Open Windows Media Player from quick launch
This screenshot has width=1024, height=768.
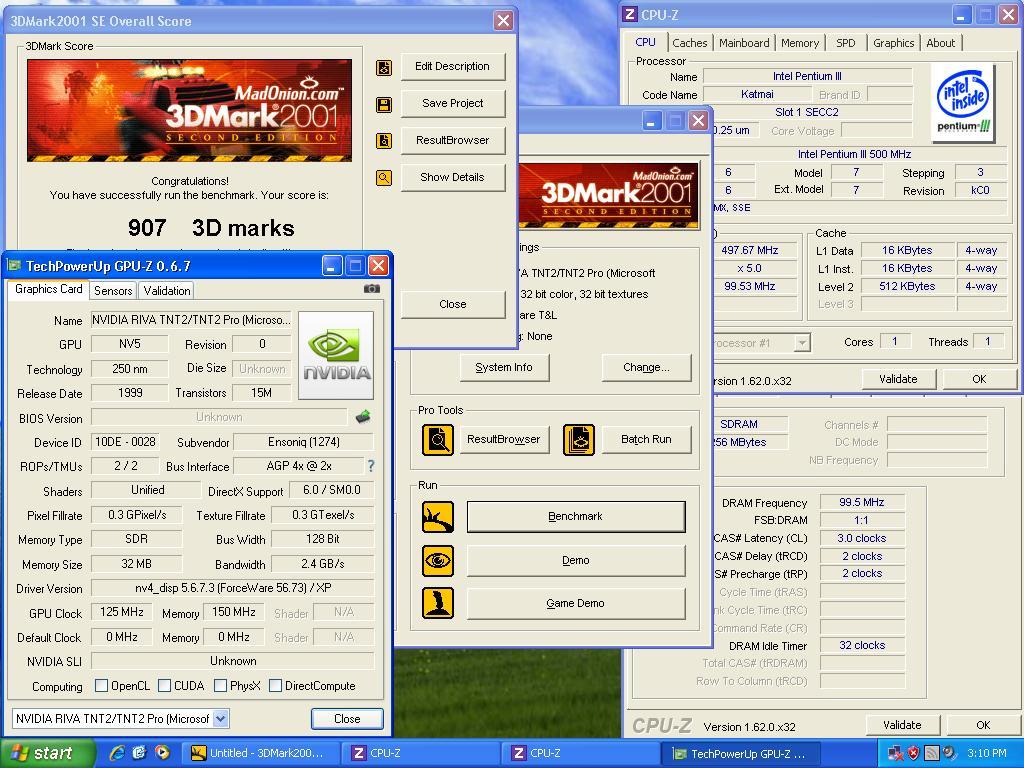[162, 753]
